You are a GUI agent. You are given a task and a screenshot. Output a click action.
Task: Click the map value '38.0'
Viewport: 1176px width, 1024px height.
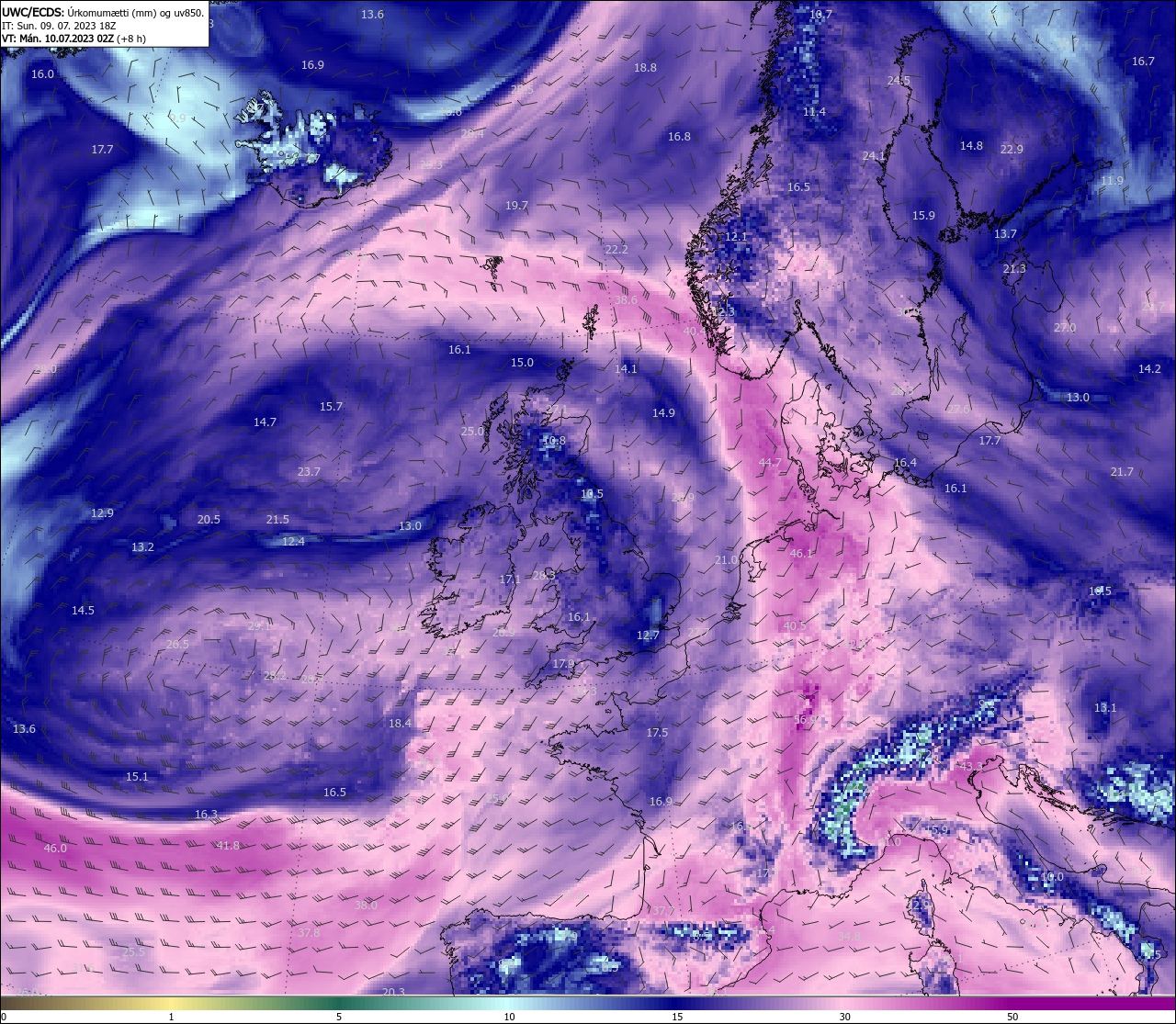[366, 905]
